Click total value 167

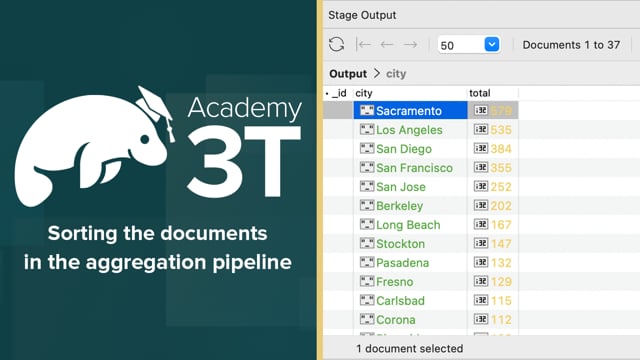click(501, 225)
